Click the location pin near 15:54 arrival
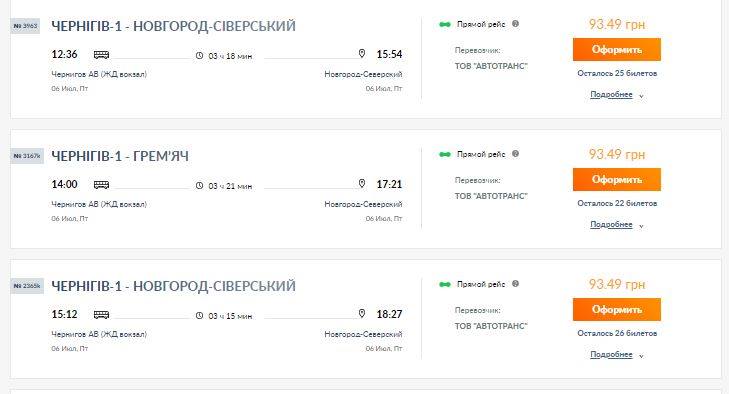This screenshot has width=729, height=394. 362,54
